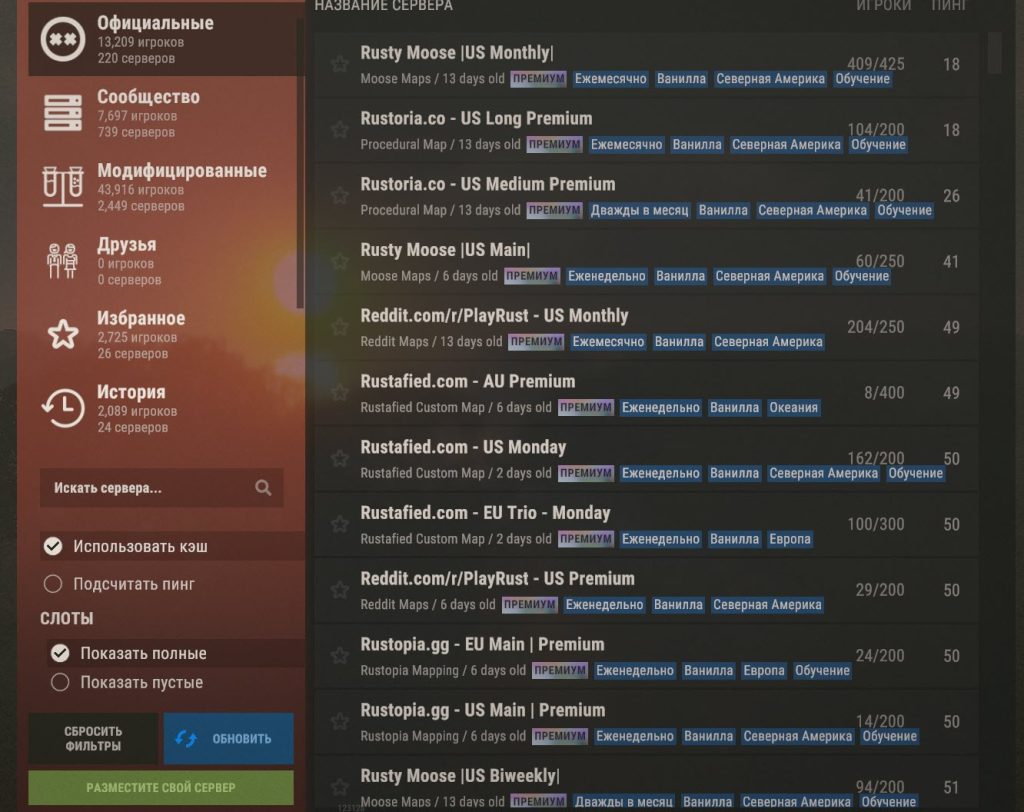Click the star icon beside Избранное
1024x812 pixels.
(x=63, y=334)
